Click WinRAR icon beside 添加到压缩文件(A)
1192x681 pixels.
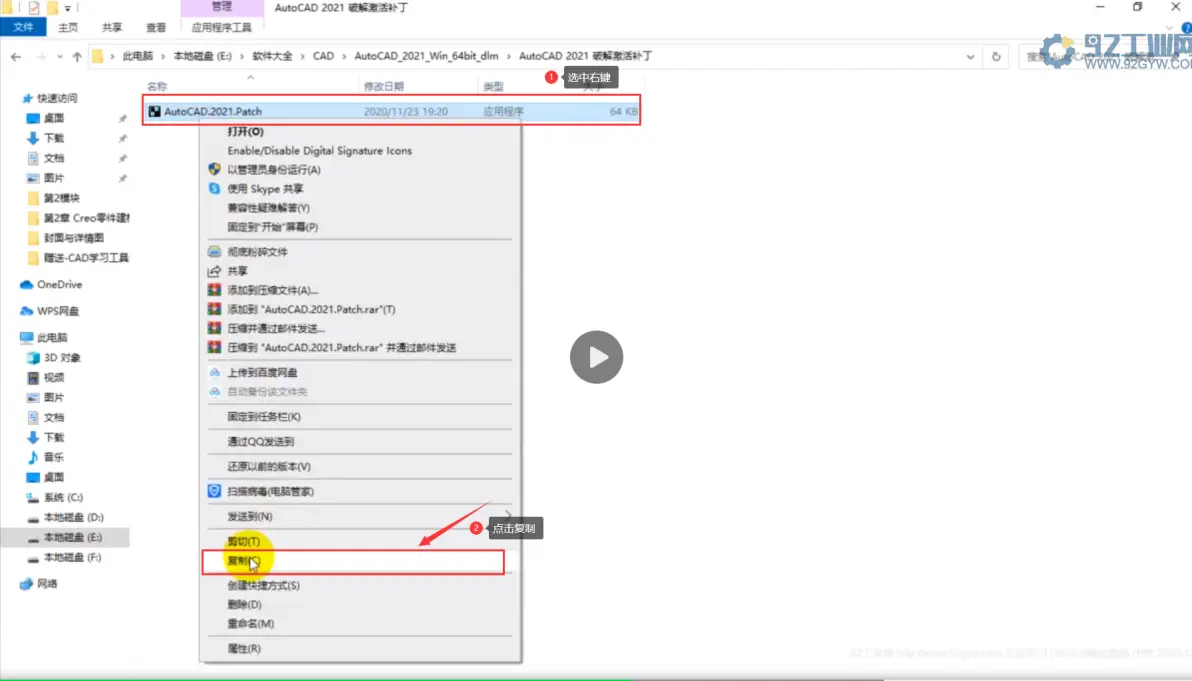point(214,290)
